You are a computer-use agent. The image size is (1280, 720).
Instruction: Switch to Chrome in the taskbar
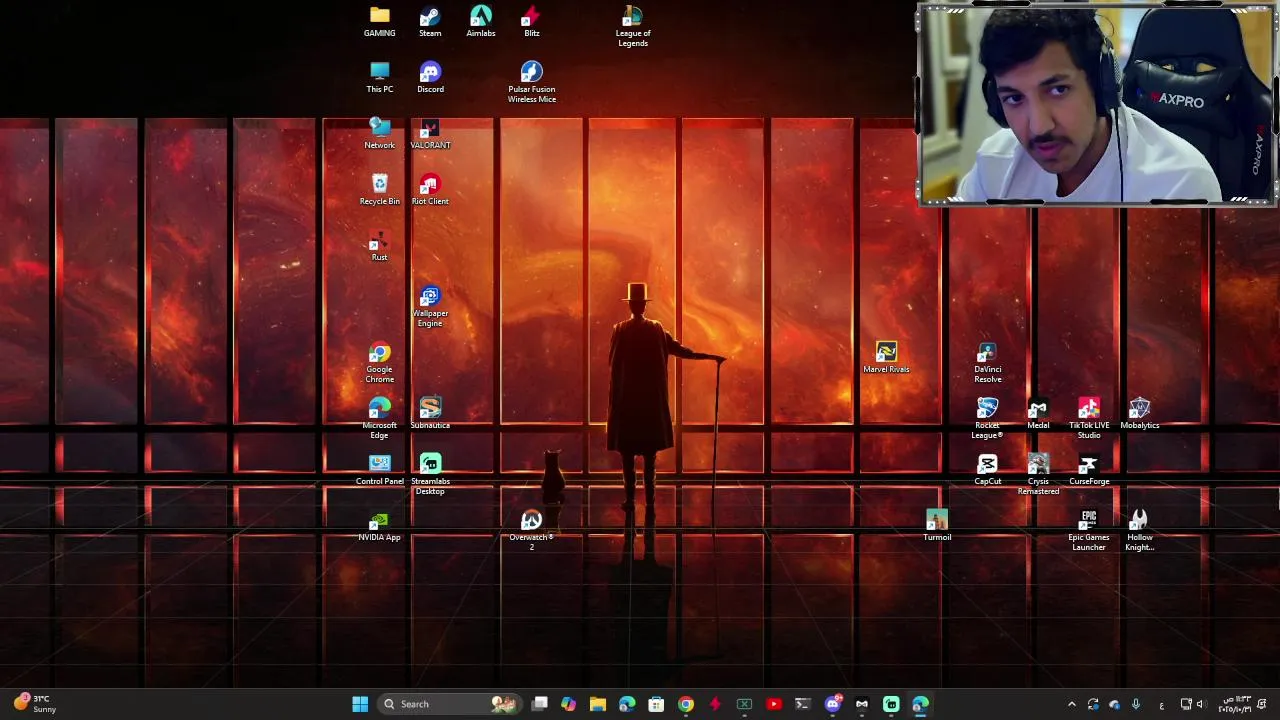click(686, 704)
